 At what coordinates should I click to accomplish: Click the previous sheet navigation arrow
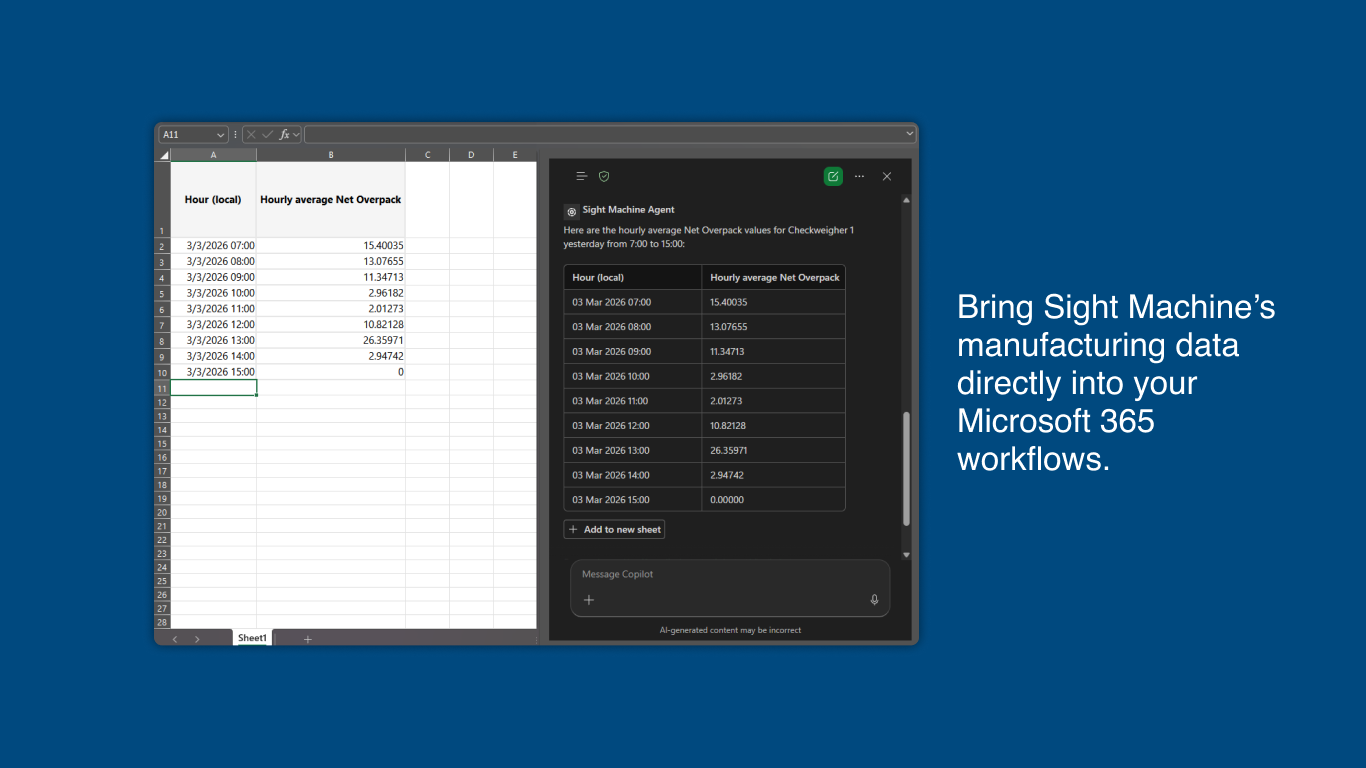(x=175, y=639)
